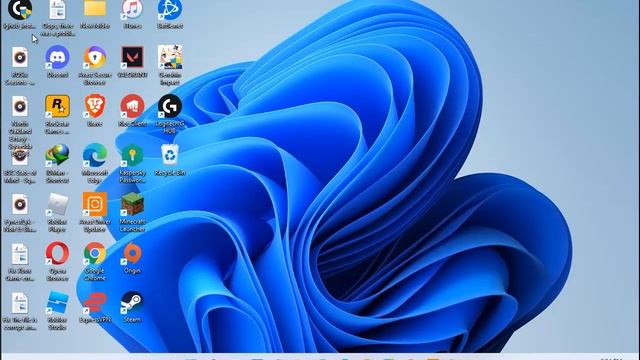640x360 pixels.
Task: Select the Discord desktop shortcut
Action: [57, 61]
